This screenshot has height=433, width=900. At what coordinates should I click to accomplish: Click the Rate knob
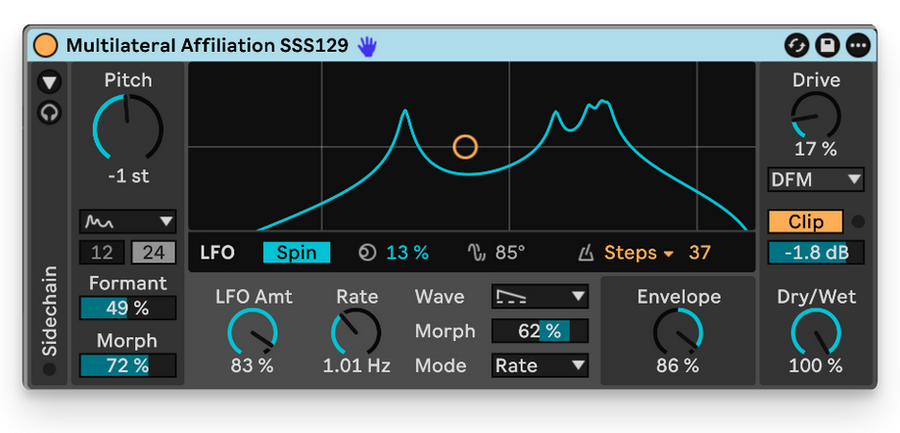tap(356, 333)
